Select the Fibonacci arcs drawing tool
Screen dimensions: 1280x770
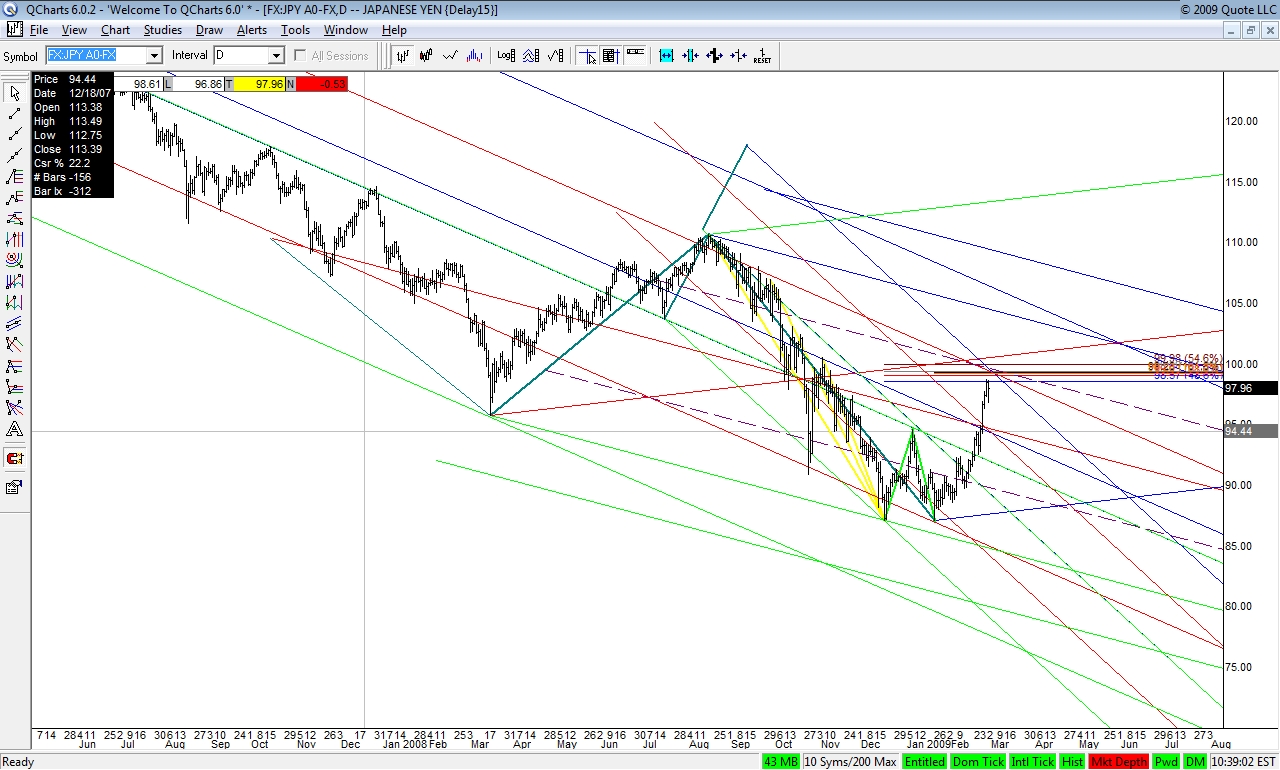coord(14,261)
